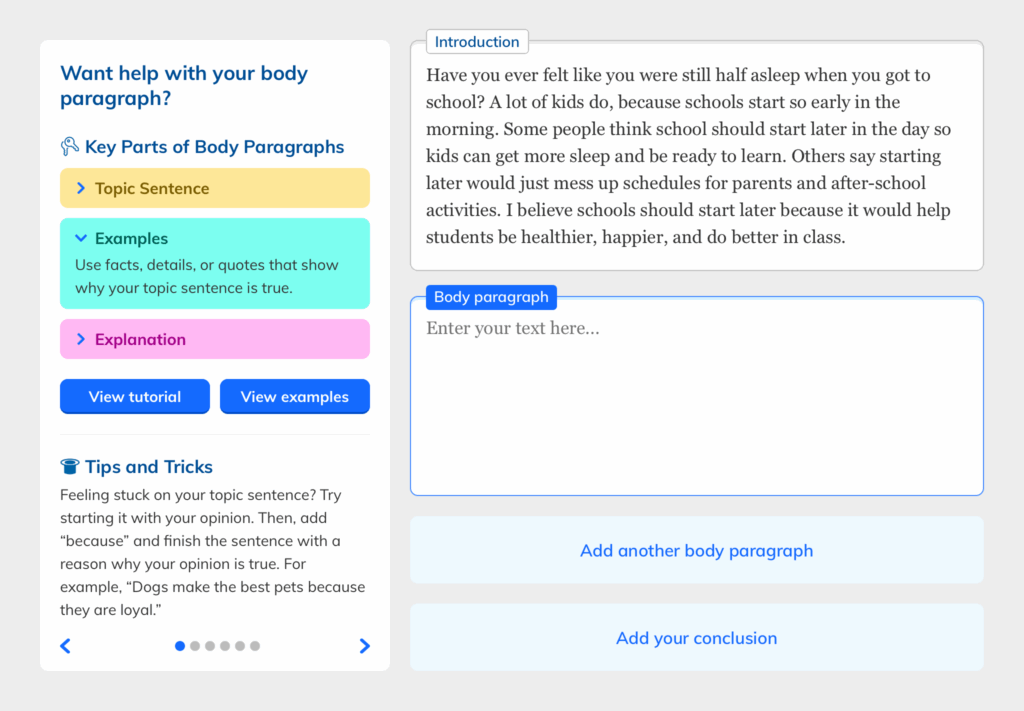The width and height of the screenshot is (1024, 711).
Task: Jump to the second tip pagination dot
Action: point(195,646)
